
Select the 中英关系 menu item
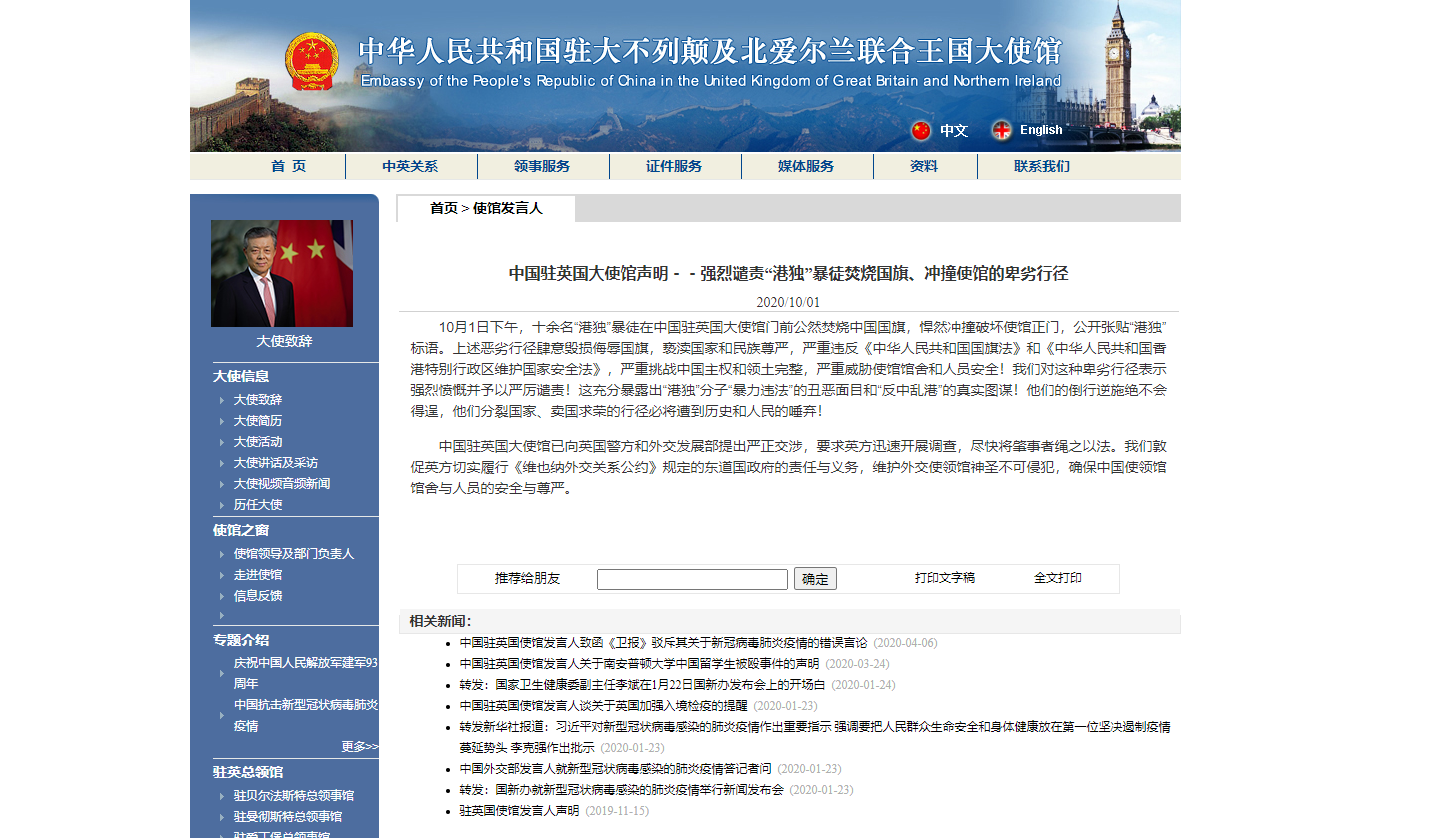410,166
